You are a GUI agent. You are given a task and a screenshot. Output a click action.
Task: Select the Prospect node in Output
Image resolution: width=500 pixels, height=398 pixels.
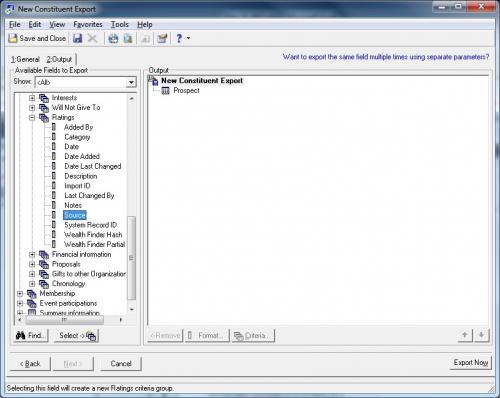(186, 90)
